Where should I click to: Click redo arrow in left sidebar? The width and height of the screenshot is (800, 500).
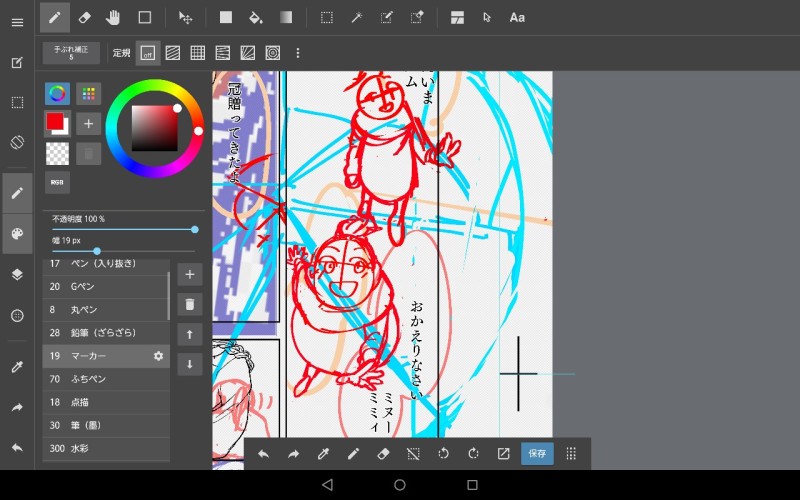pyautogui.click(x=17, y=407)
